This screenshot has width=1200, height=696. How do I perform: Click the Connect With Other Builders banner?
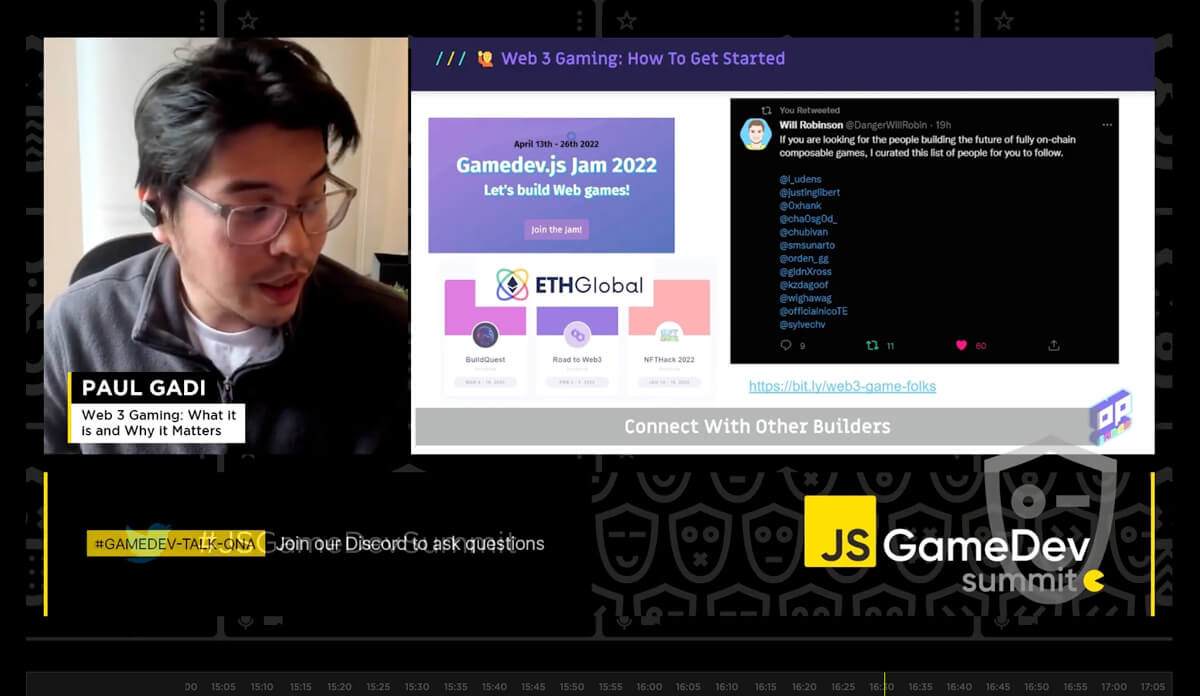click(x=756, y=427)
